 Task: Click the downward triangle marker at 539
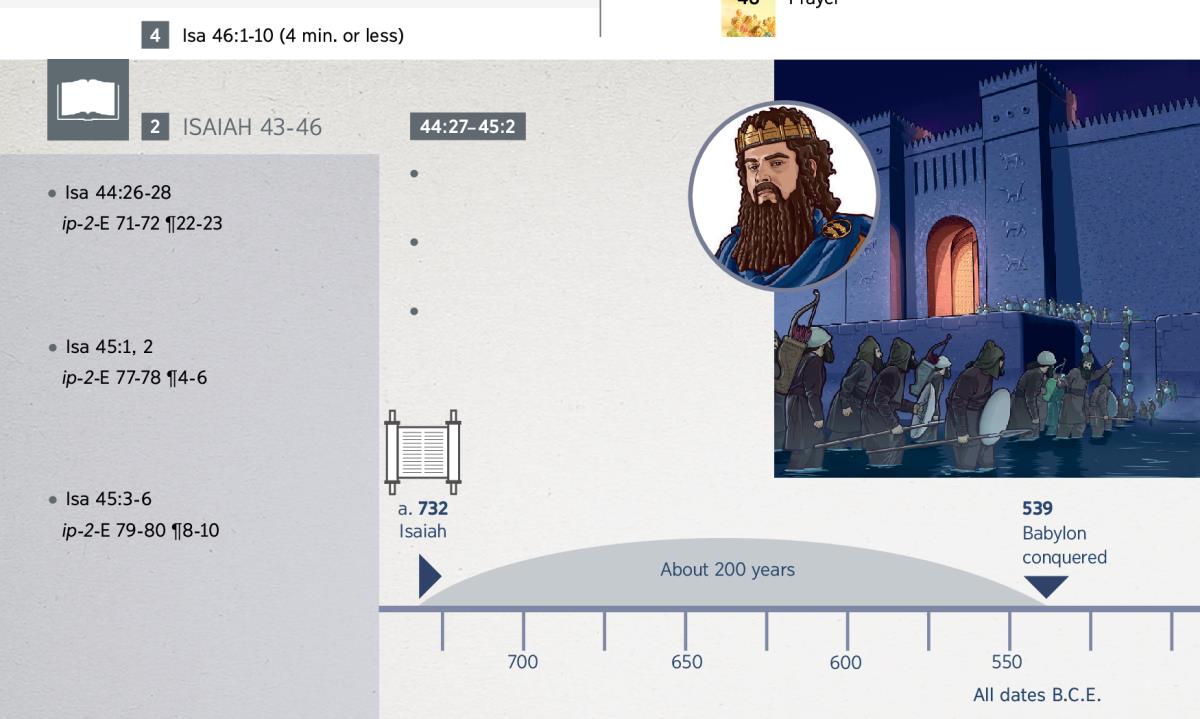(1046, 586)
